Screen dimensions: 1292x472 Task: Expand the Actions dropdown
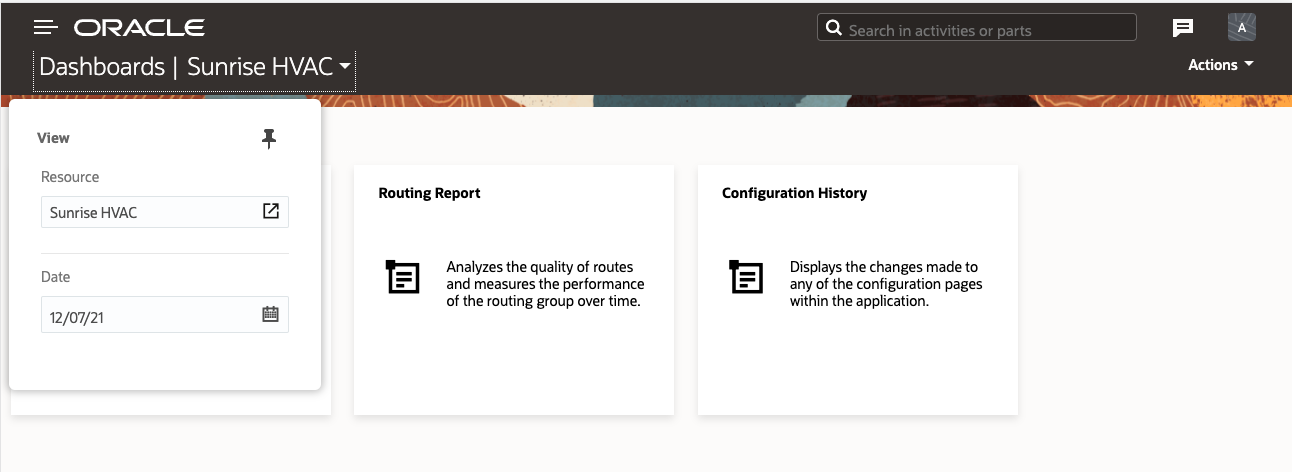(1220, 65)
